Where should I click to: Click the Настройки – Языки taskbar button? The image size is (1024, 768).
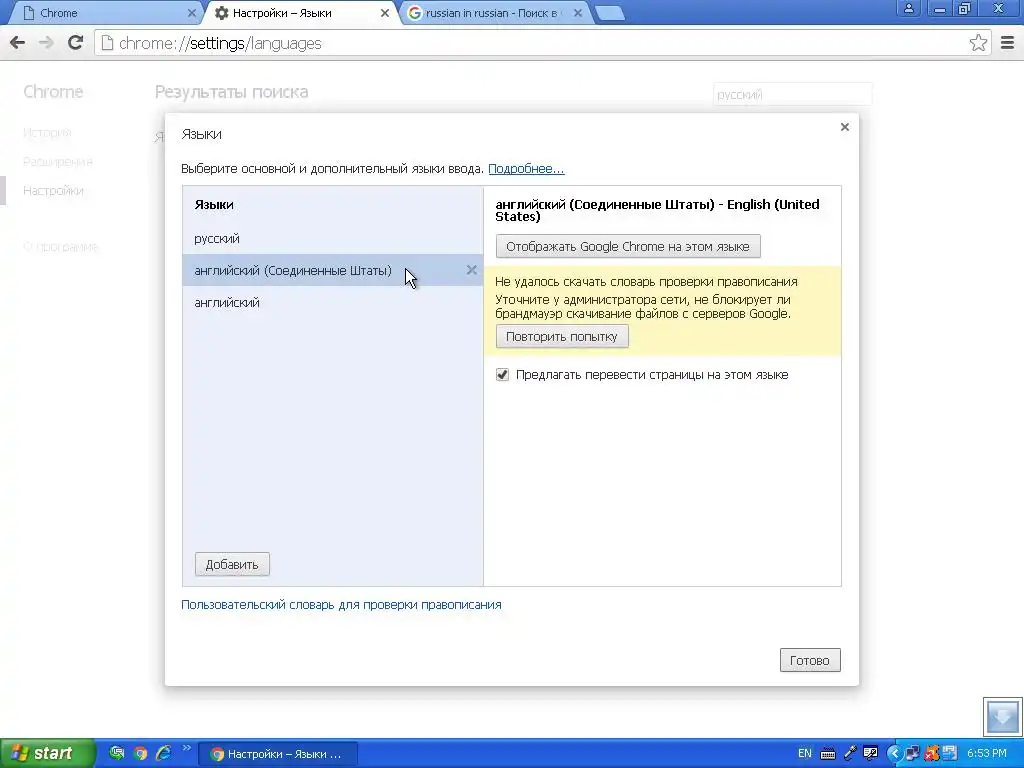tap(278, 754)
